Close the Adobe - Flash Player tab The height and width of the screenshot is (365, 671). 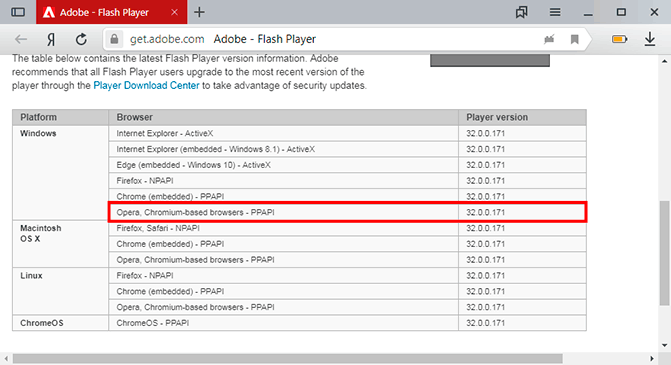(174, 12)
